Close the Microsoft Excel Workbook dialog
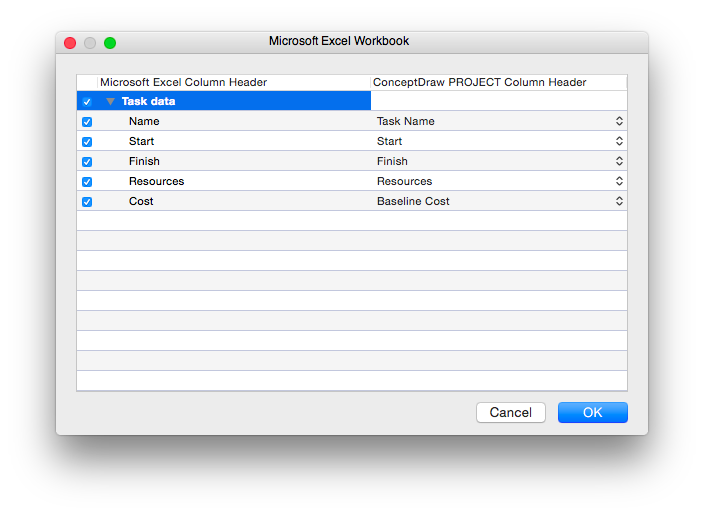Screen dimensions: 704x515 tap(70, 43)
